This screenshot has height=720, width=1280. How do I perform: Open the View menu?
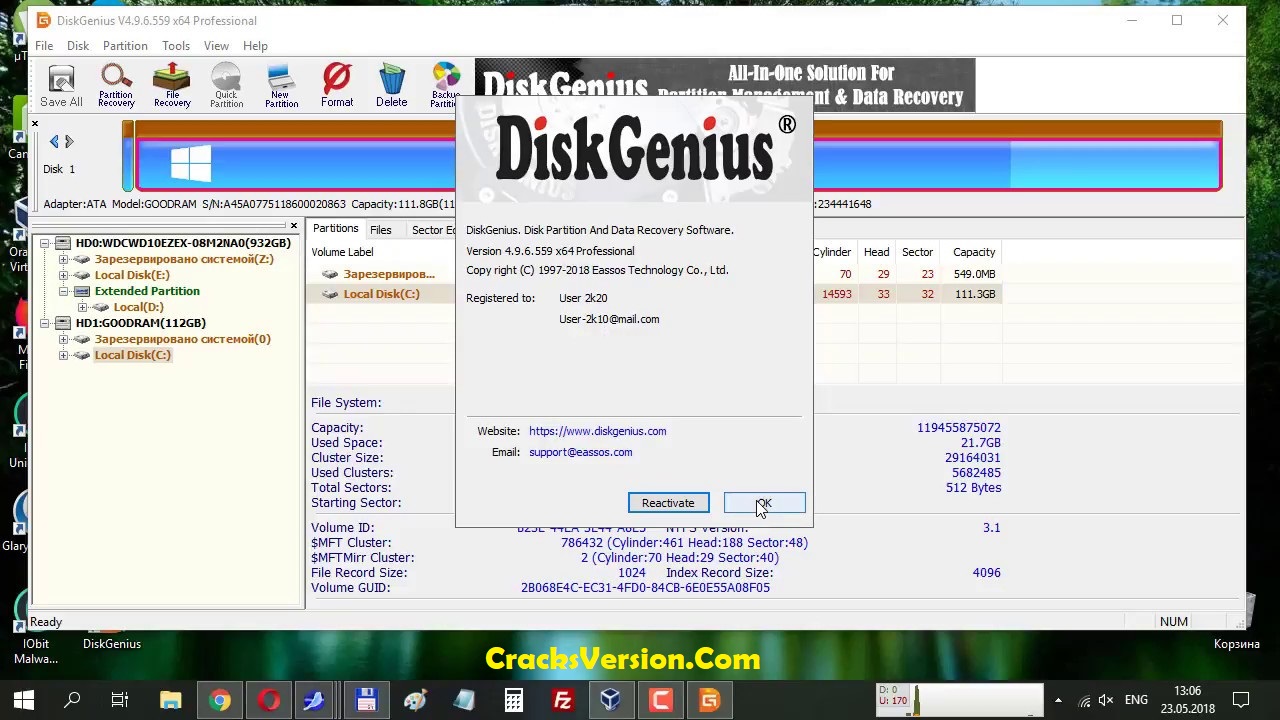tap(216, 46)
